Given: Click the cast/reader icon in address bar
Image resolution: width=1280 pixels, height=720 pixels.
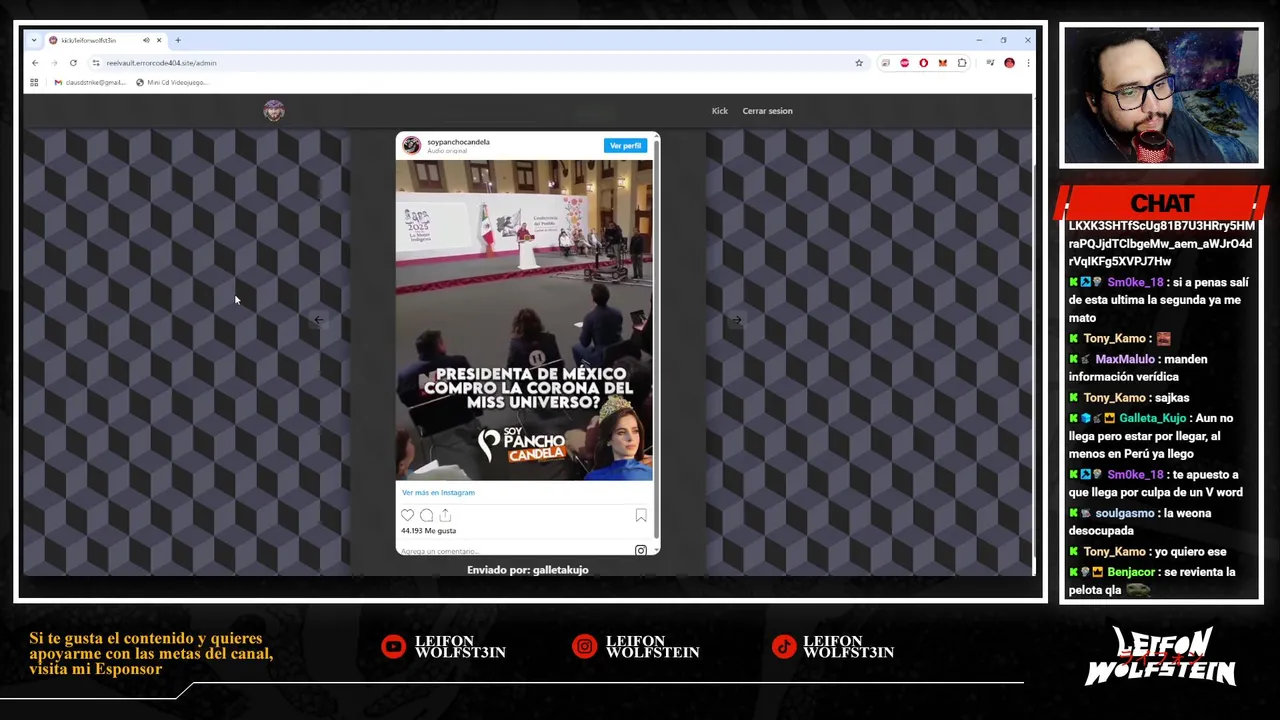Looking at the screenshot, I should click(885, 63).
